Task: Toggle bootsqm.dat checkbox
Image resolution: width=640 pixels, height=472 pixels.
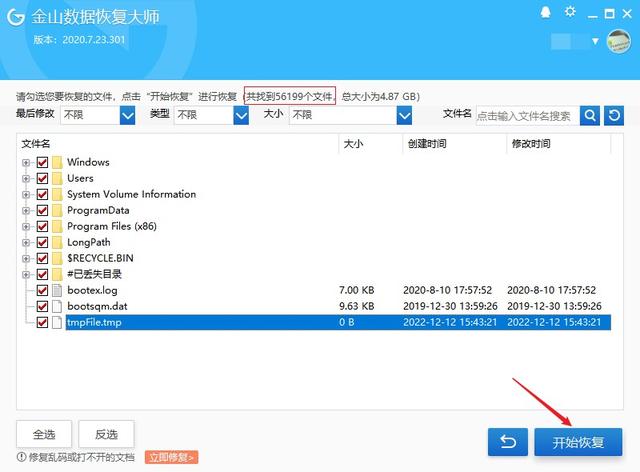Action: click(42, 306)
